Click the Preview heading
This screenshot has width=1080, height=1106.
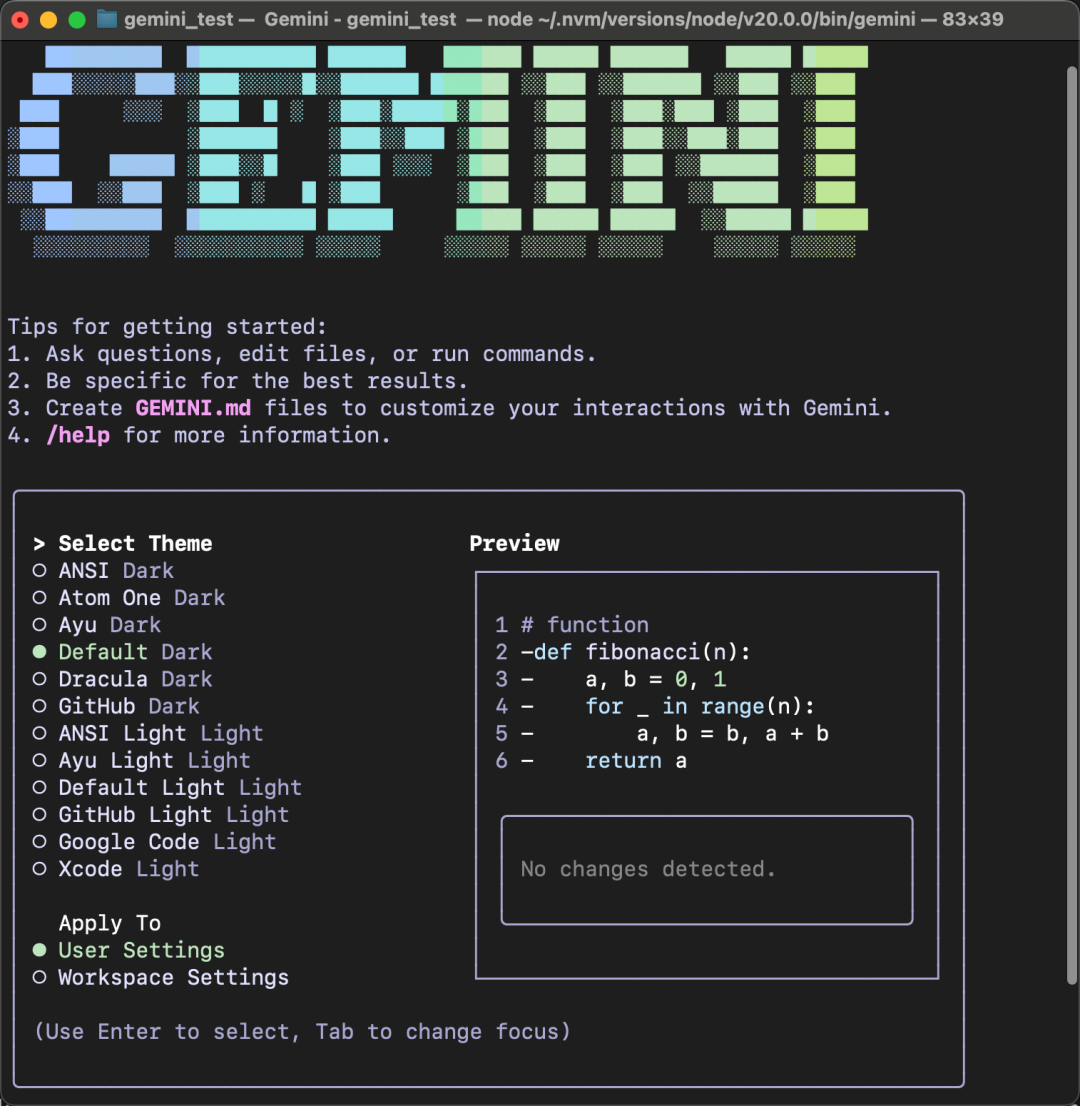tap(514, 544)
